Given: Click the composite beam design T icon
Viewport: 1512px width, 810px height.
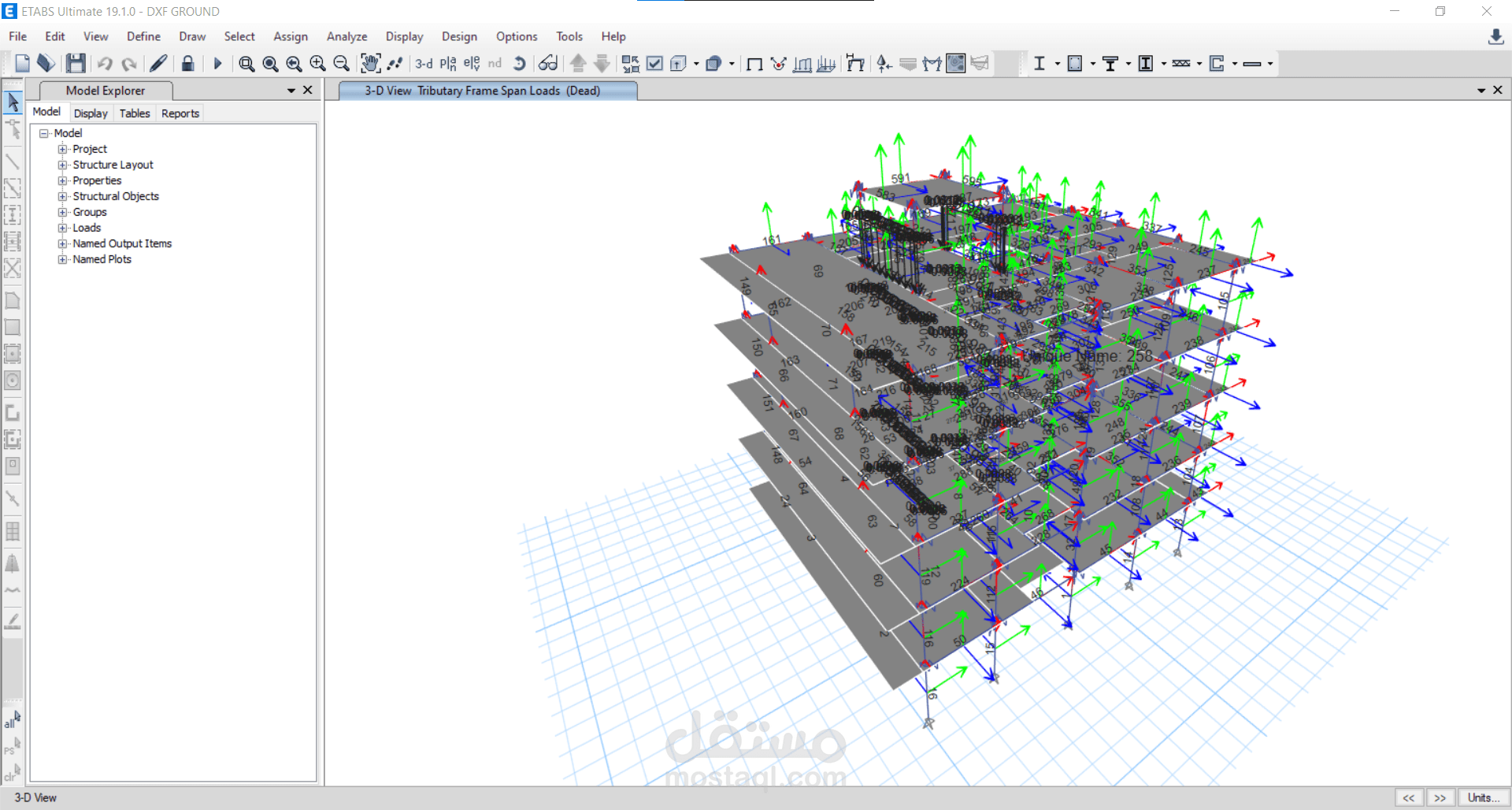Looking at the screenshot, I should pos(1110,64).
